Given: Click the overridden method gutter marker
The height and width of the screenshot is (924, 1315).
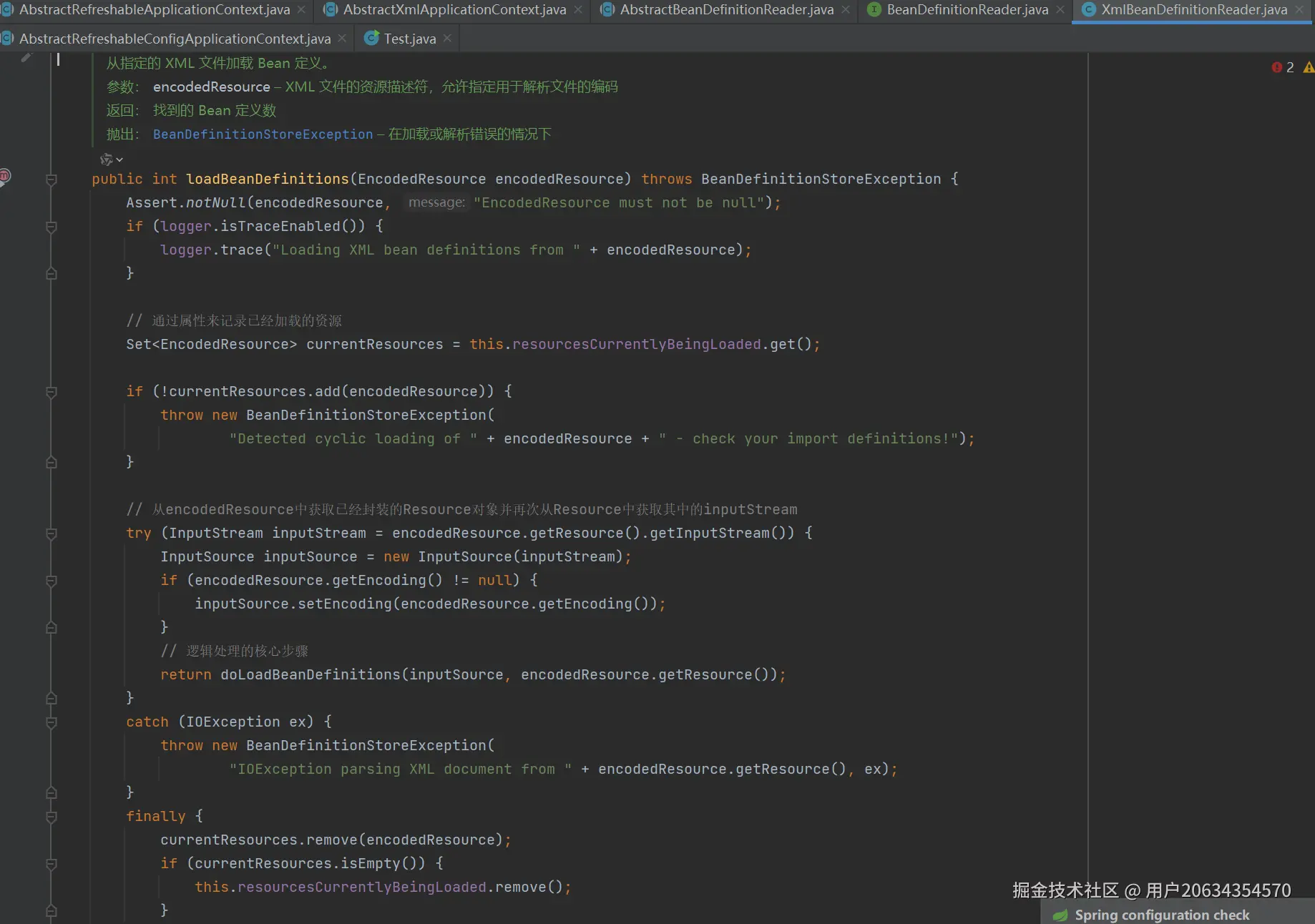Looking at the screenshot, I should [x=4, y=176].
